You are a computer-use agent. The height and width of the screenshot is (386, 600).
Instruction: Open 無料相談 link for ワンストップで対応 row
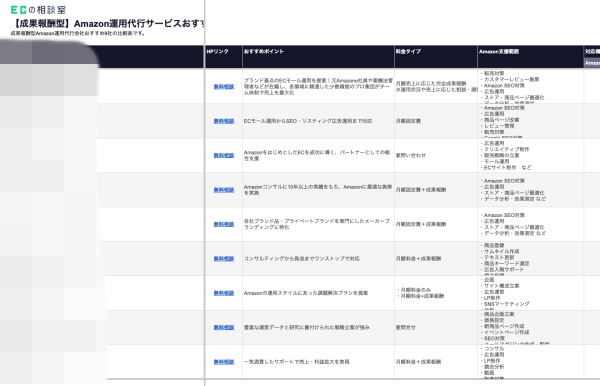pyautogui.click(x=224, y=259)
